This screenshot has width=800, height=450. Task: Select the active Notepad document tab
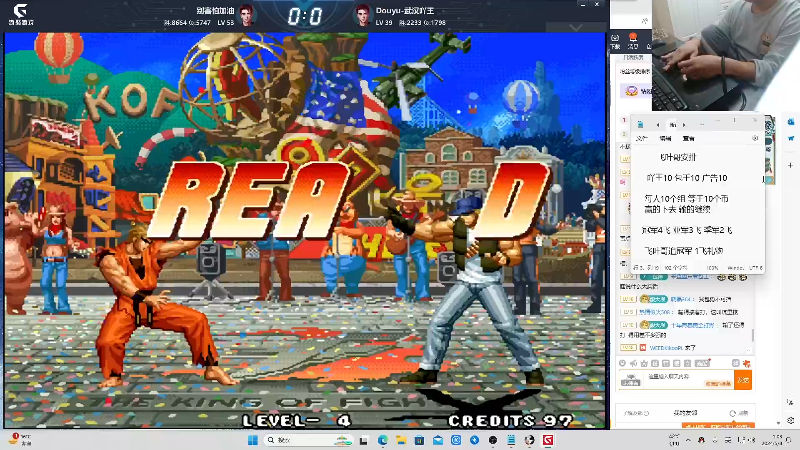[x=672, y=124]
